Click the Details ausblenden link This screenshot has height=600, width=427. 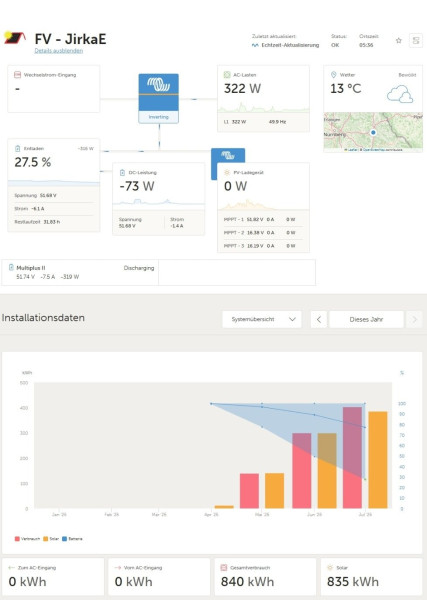(x=59, y=51)
